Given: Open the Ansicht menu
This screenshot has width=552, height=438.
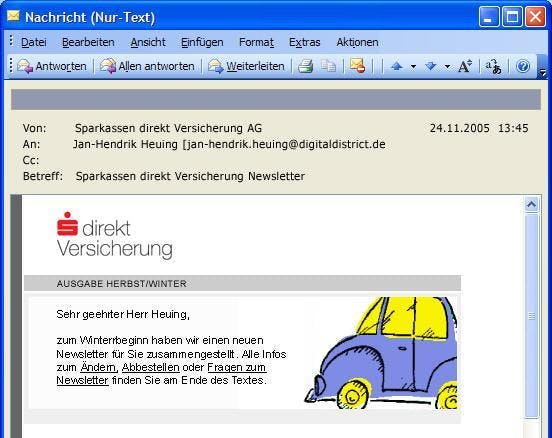Looking at the screenshot, I should (148, 42).
